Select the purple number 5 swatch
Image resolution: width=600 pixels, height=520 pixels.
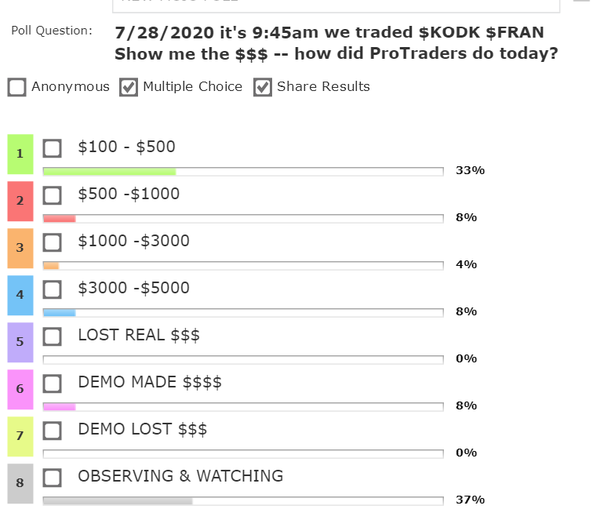20,342
